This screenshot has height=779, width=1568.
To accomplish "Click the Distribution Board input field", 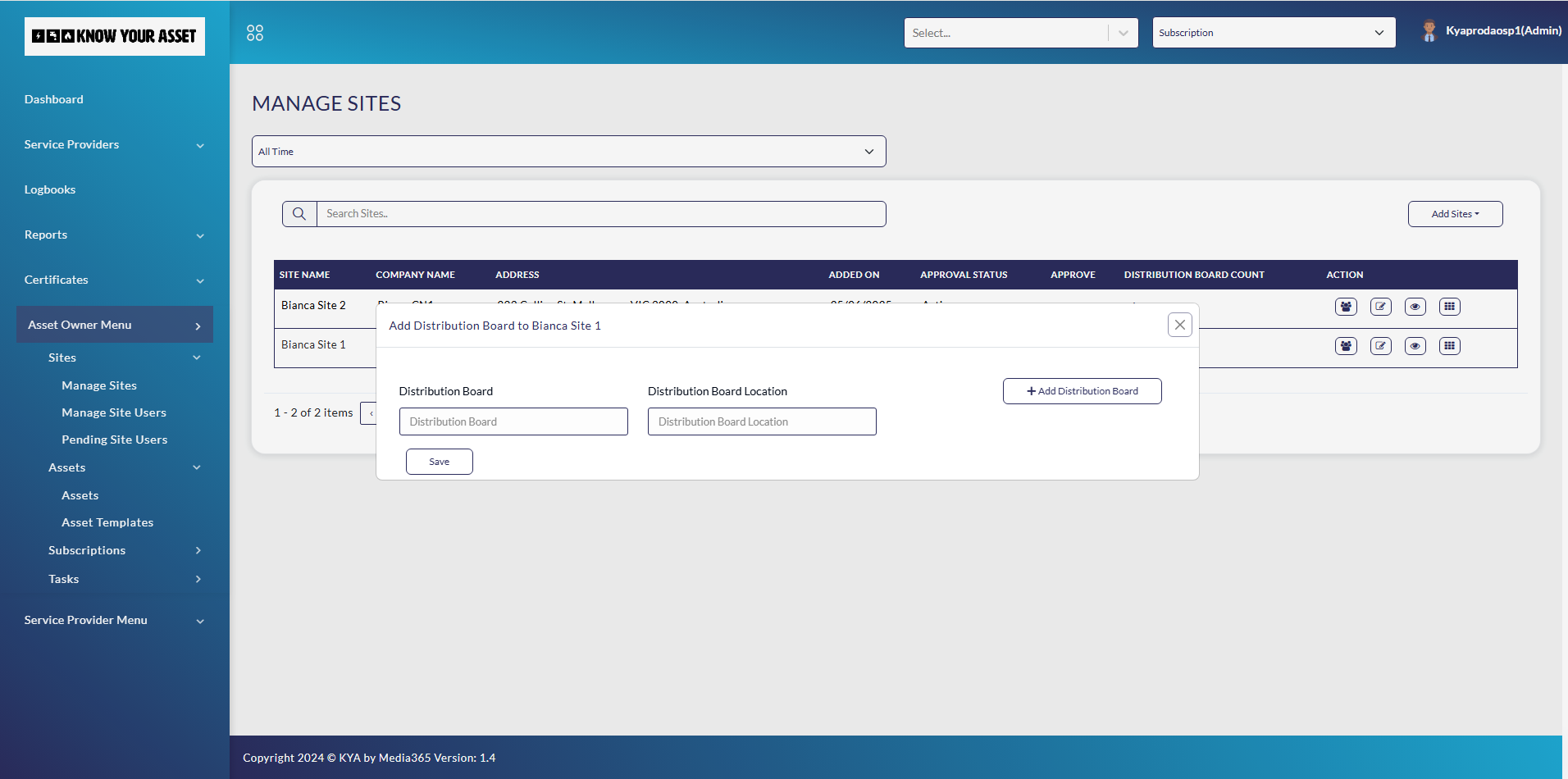I will pyautogui.click(x=513, y=421).
